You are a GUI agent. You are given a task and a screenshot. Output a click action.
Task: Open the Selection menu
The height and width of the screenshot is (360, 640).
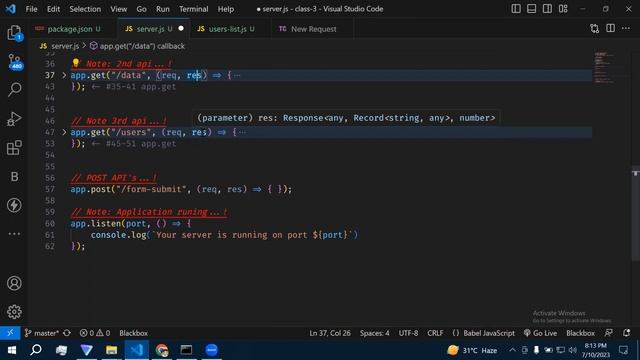pos(85,9)
